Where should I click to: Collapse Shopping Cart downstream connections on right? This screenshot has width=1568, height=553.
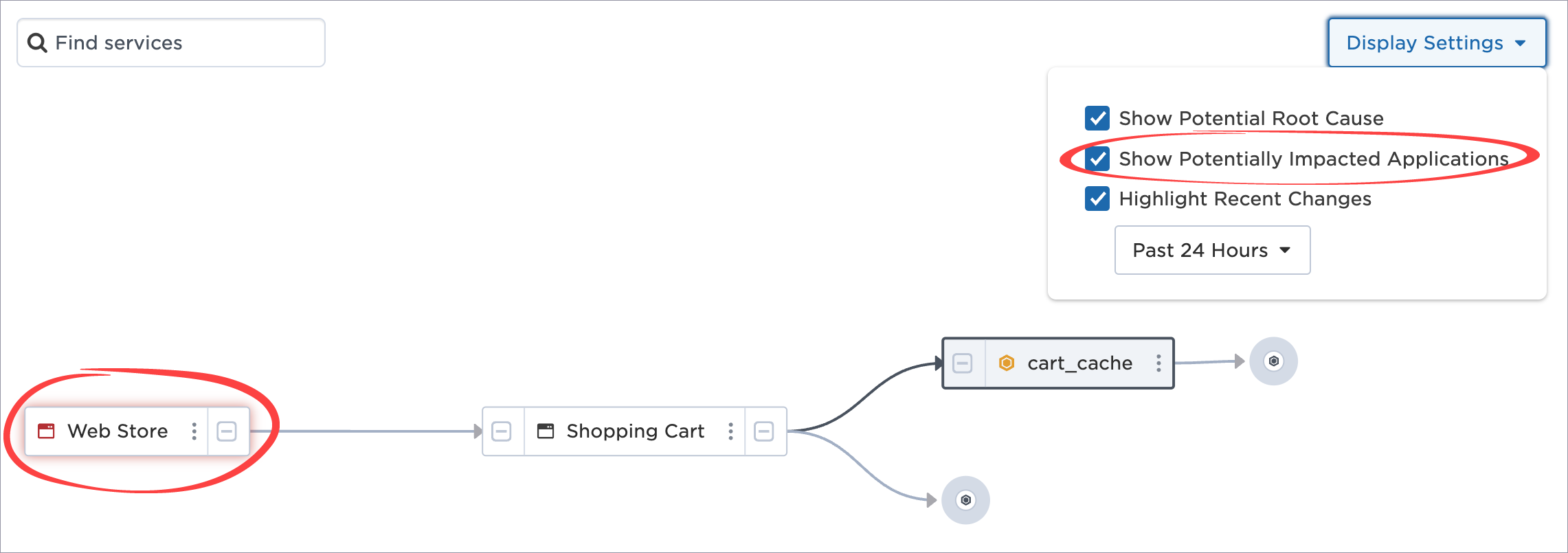tap(764, 431)
